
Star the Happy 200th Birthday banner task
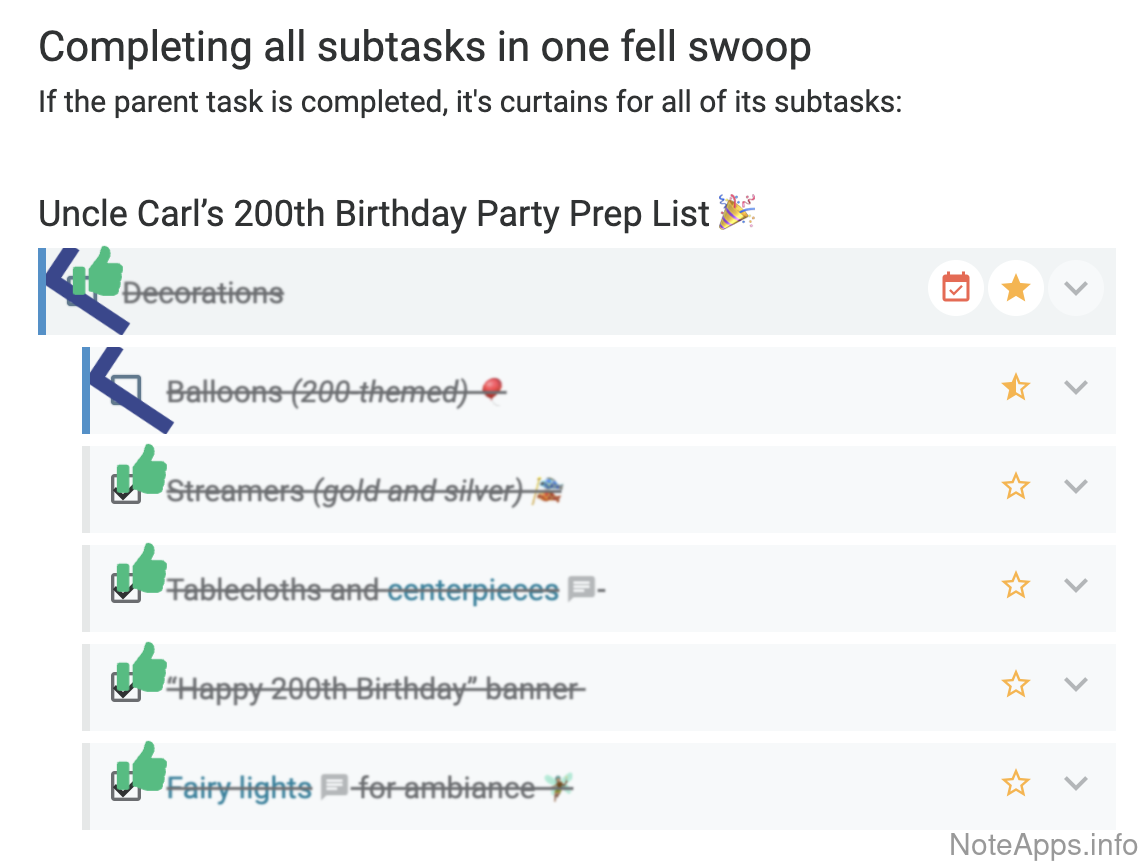1016,684
